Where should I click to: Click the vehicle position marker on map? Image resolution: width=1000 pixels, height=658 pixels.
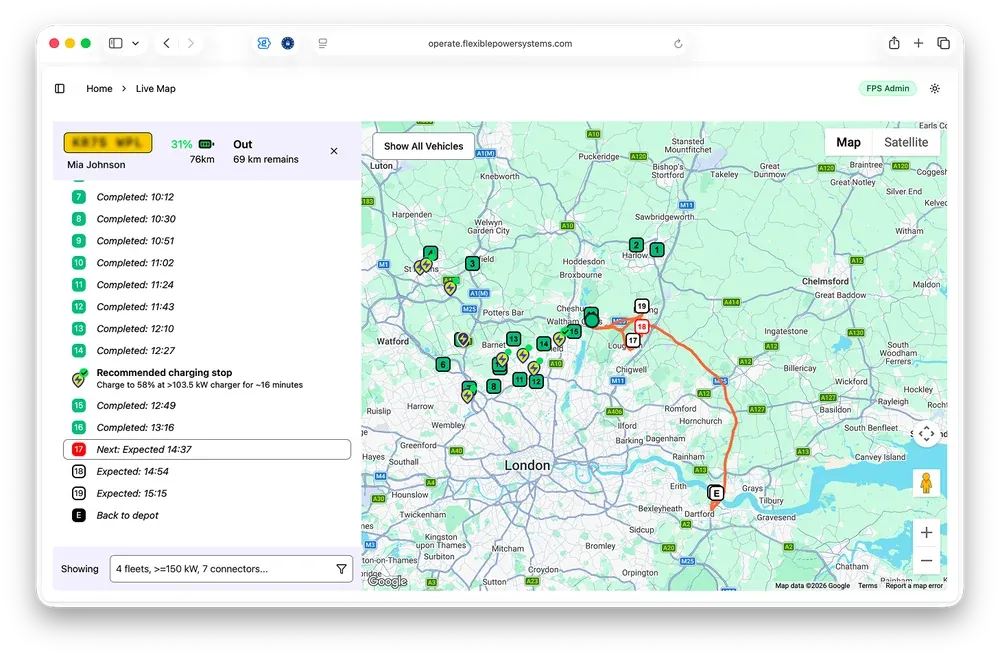(592, 318)
